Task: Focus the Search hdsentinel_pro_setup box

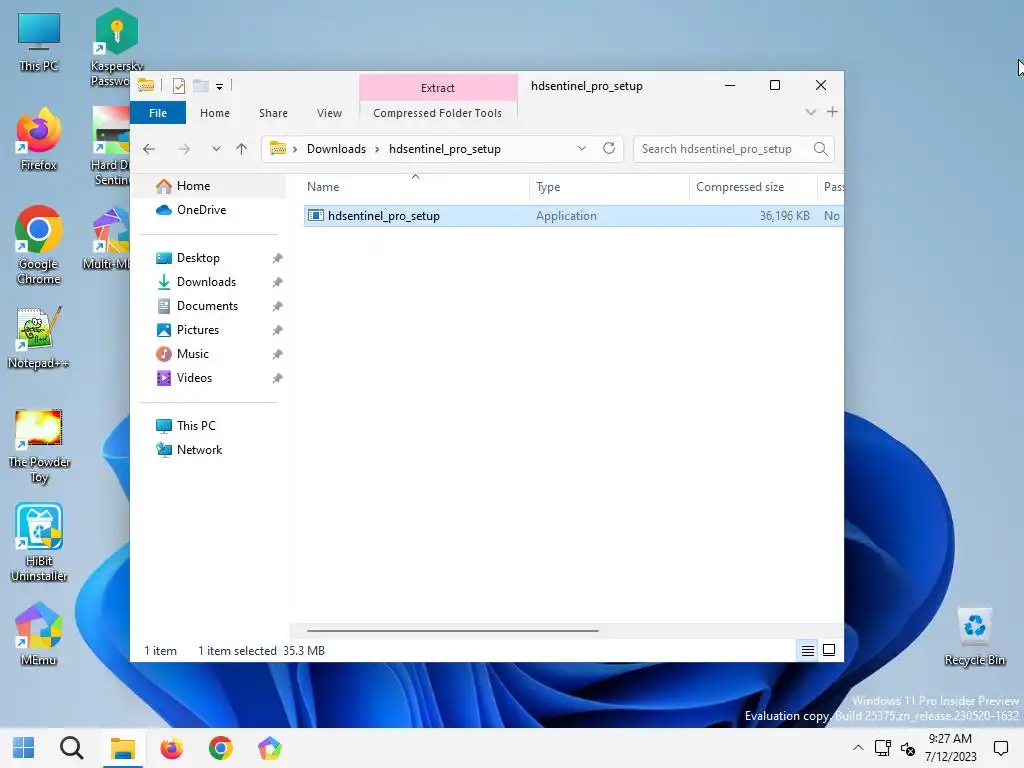Action: click(733, 149)
